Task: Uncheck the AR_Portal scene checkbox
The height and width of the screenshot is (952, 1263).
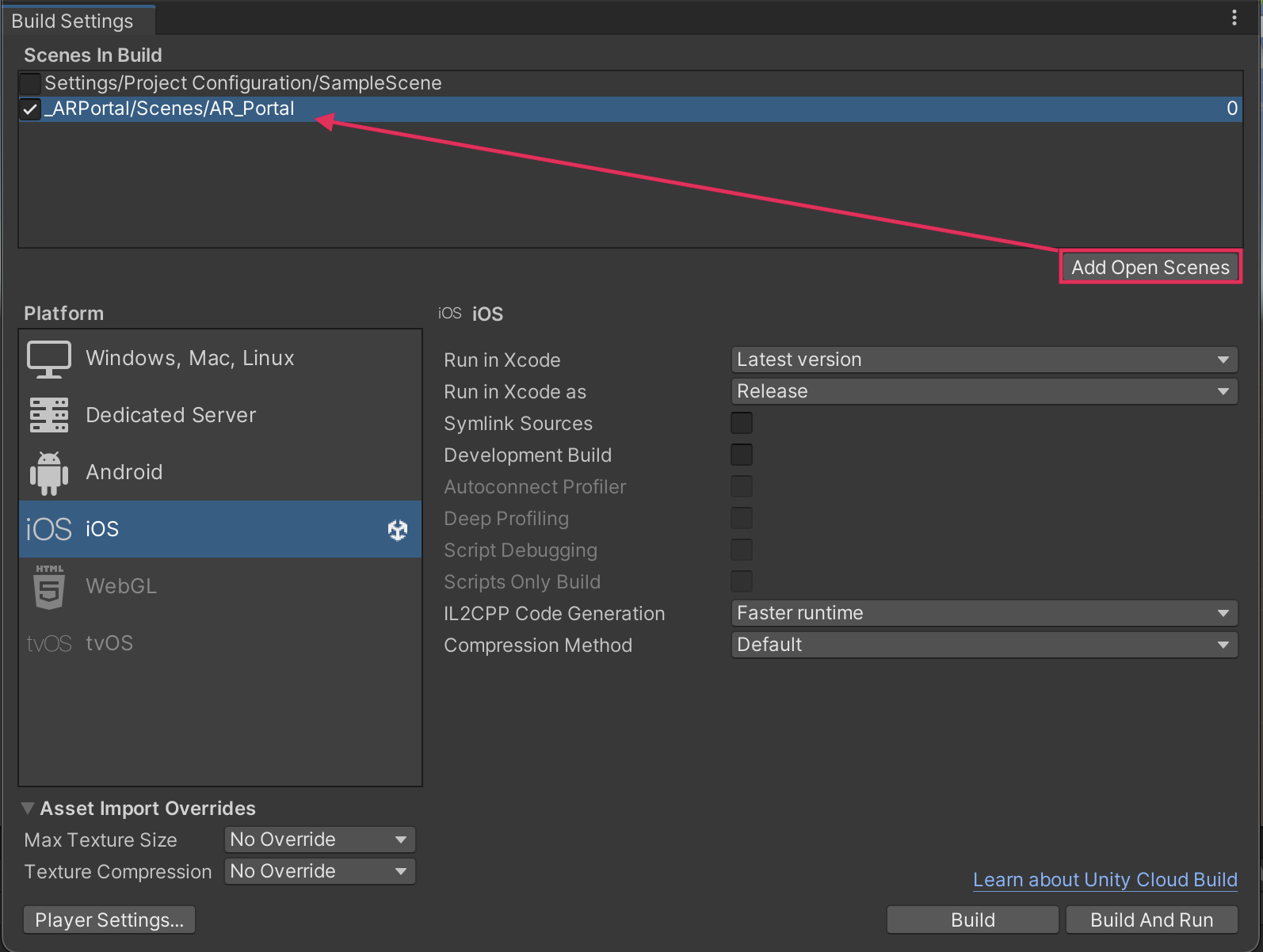Action: pos(30,109)
